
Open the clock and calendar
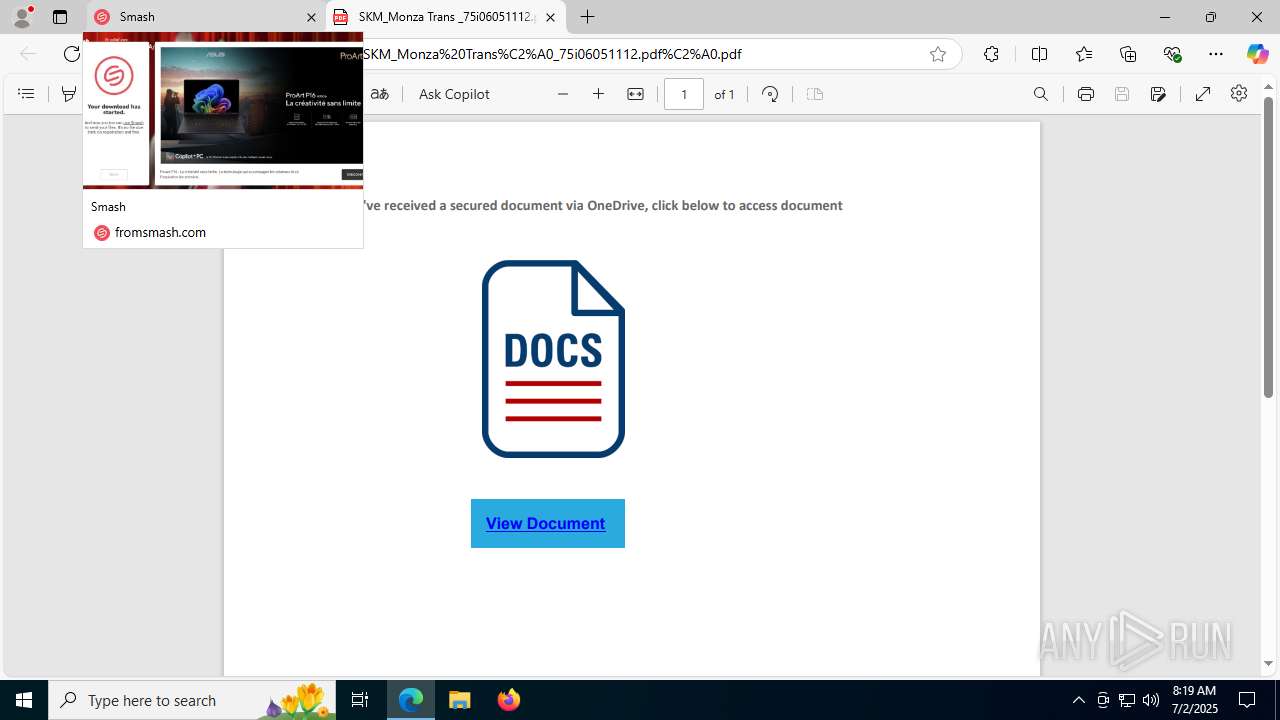pyautogui.click(x=1194, y=700)
